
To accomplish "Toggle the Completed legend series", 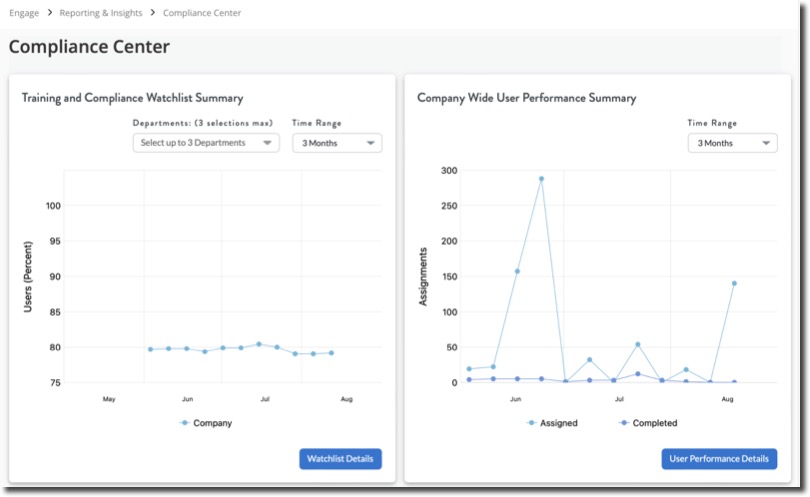I will click(654, 423).
